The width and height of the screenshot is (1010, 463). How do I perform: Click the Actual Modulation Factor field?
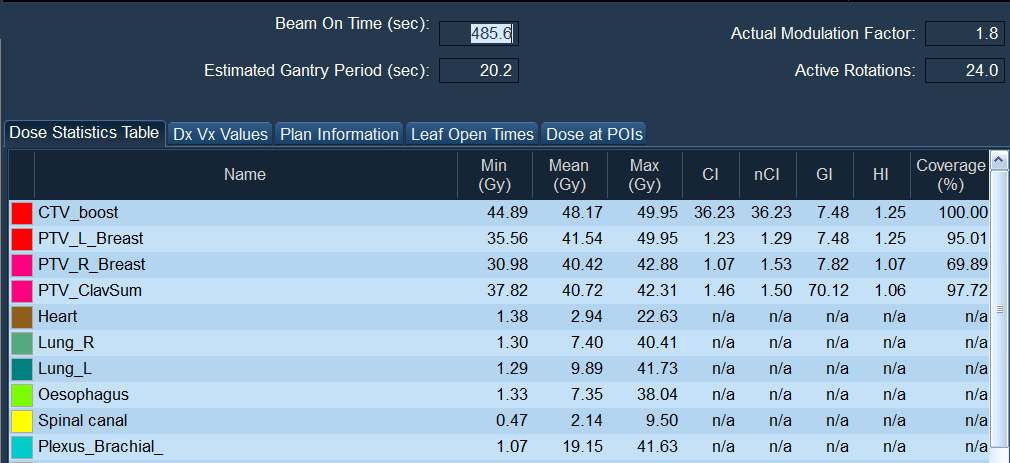point(964,34)
